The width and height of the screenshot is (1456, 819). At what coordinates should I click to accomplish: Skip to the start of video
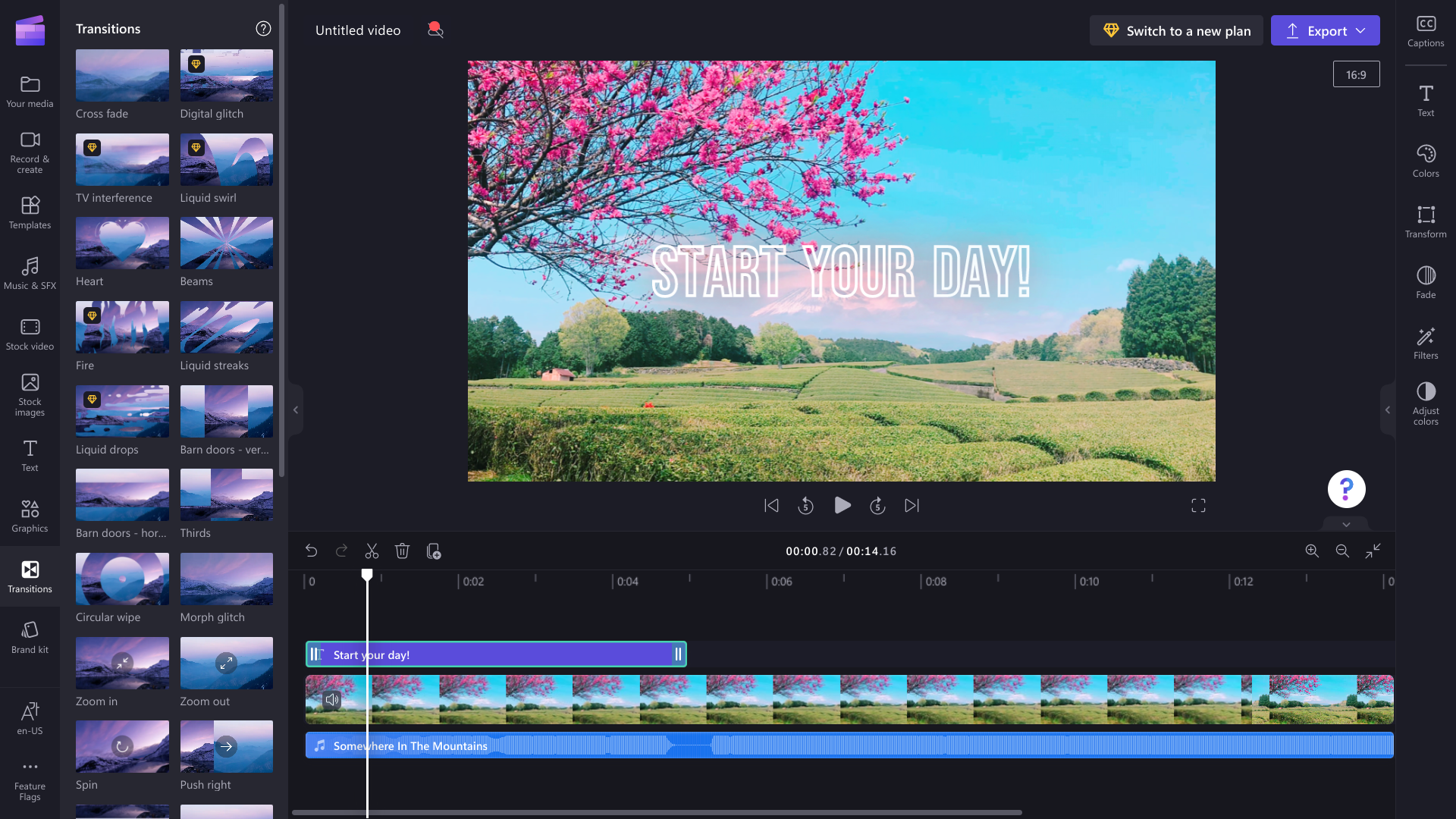tap(771, 506)
